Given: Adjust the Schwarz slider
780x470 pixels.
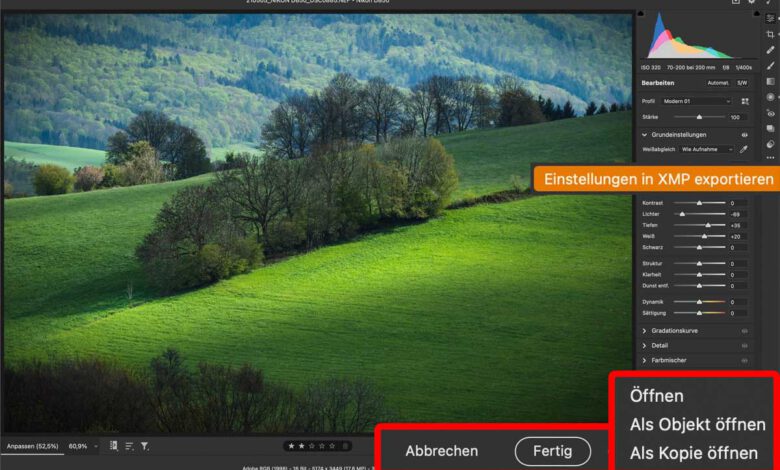Looking at the screenshot, I should 699,248.
